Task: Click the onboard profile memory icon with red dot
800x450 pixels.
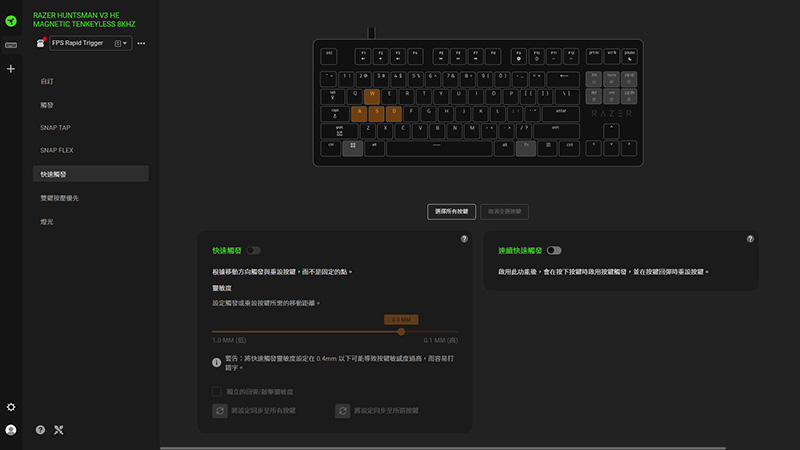Action: coord(40,43)
